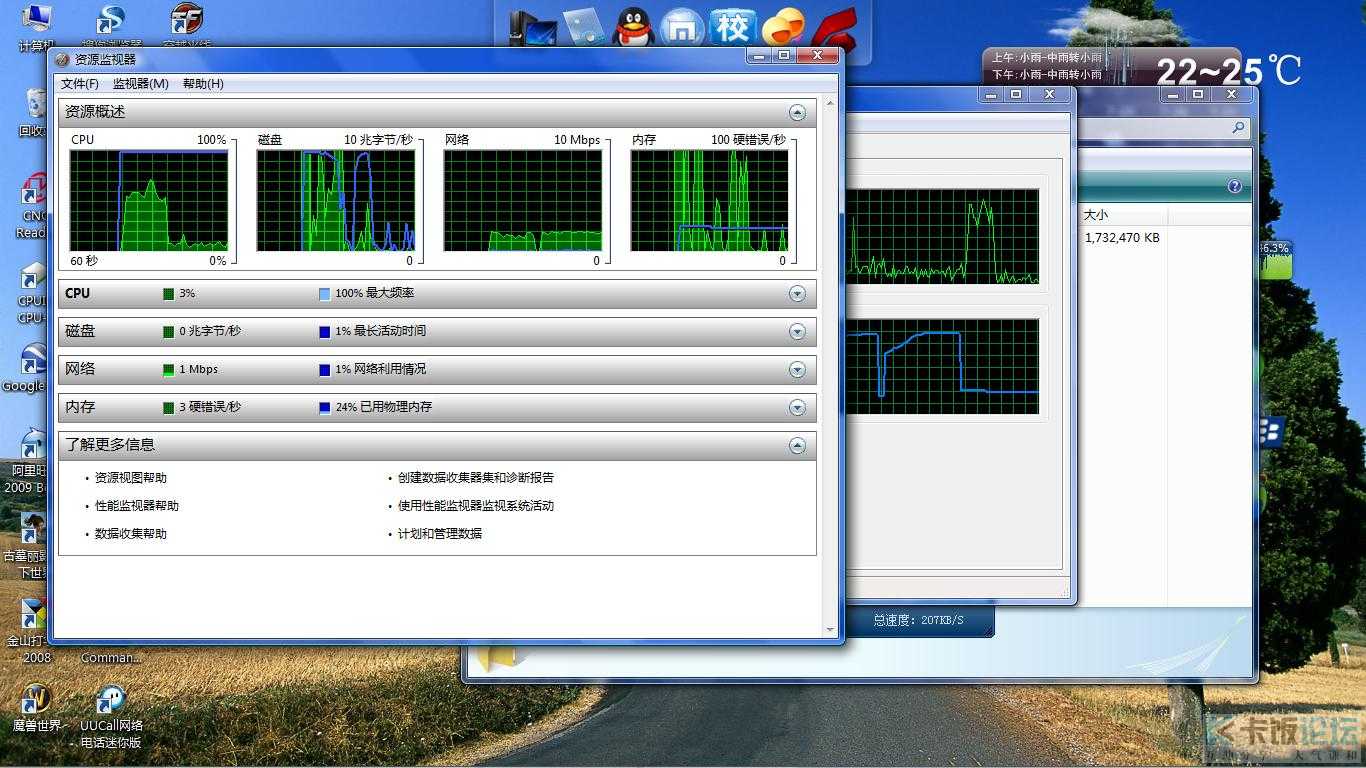Select the 1,732,470 KB size entry
Screen dimensions: 1366x768
tap(1122, 238)
